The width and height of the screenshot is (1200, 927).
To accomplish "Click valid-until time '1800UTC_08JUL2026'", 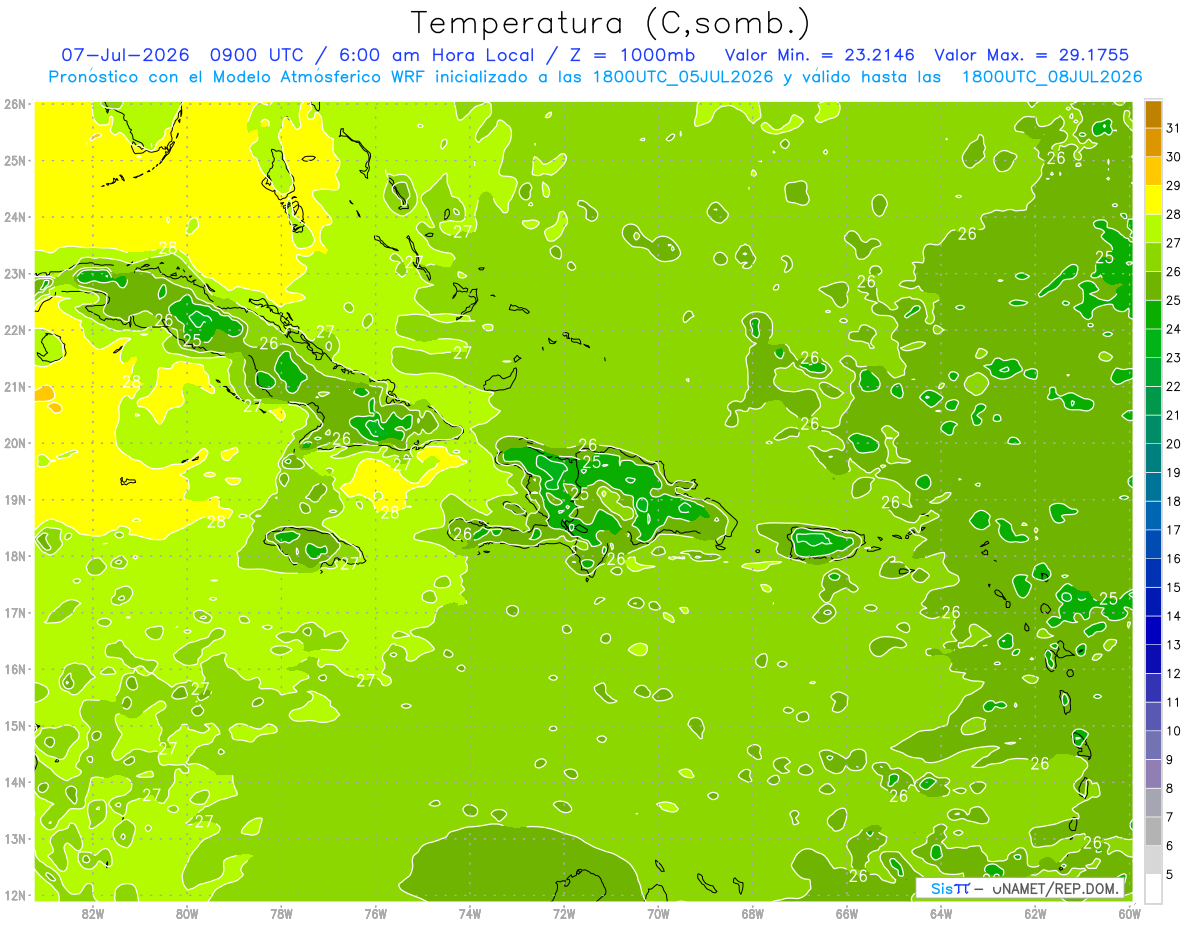I will tap(1051, 77).
